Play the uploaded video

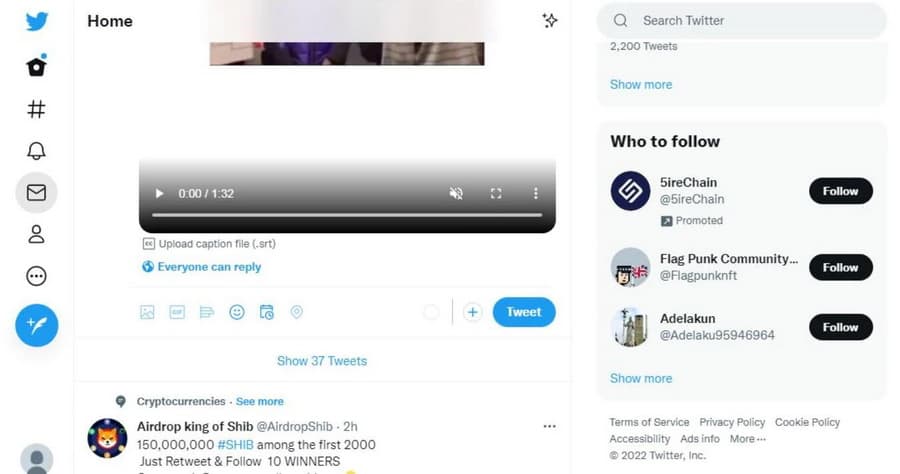point(159,193)
